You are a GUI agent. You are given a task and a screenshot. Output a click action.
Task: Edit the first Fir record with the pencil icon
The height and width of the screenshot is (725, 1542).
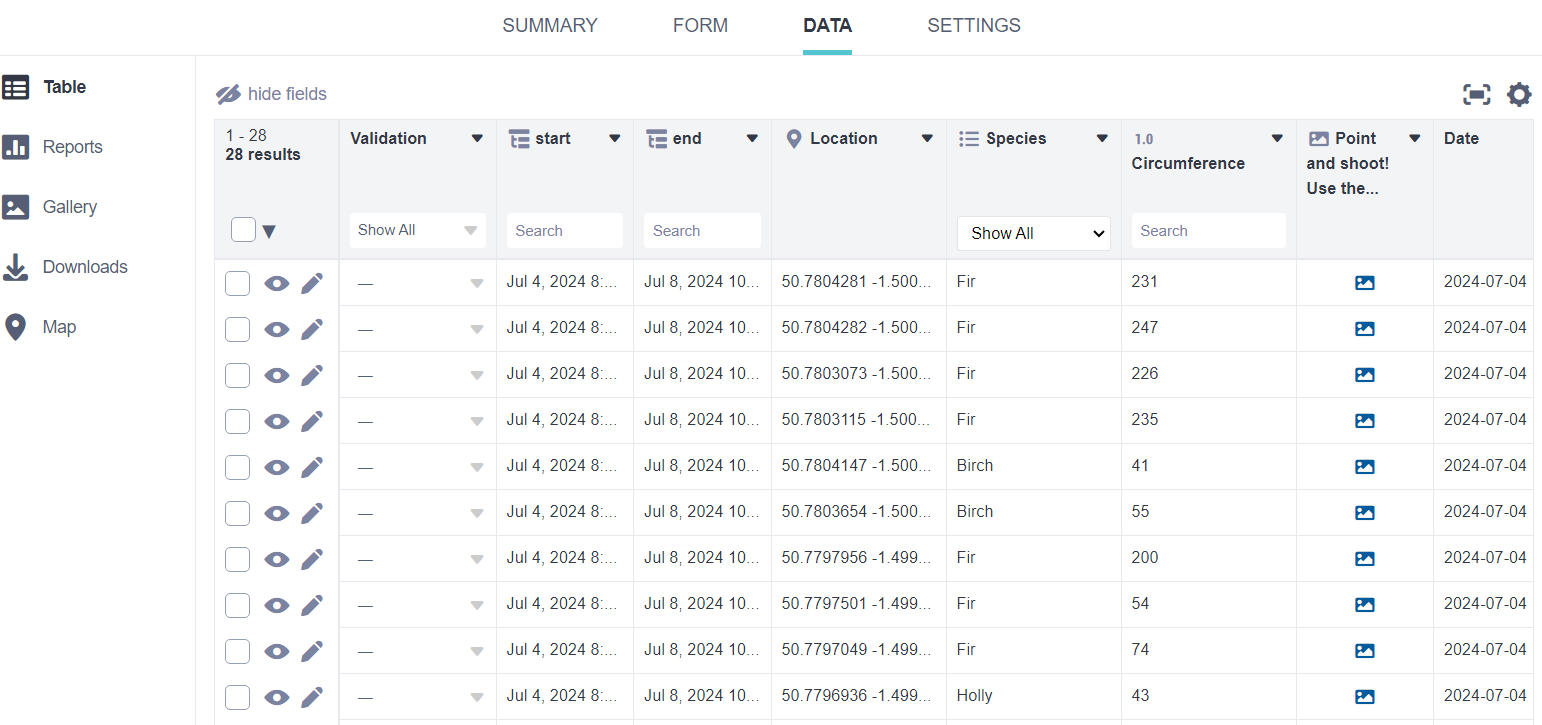pos(311,283)
